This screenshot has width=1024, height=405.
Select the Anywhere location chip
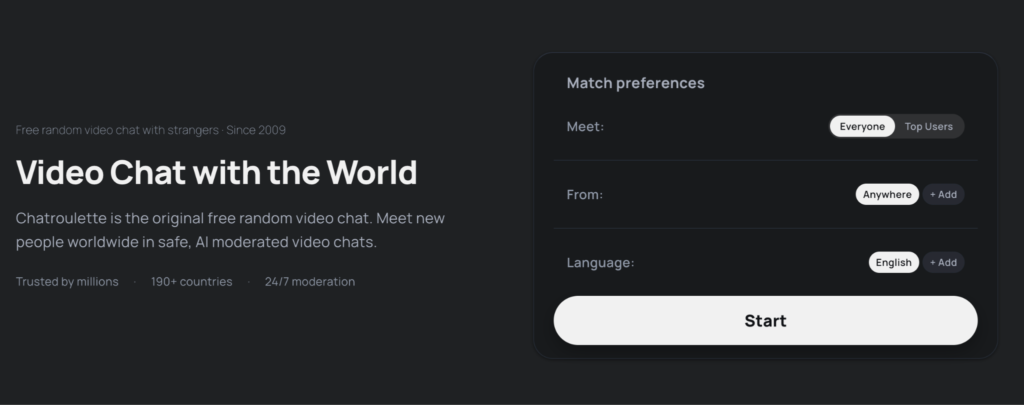click(x=887, y=195)
